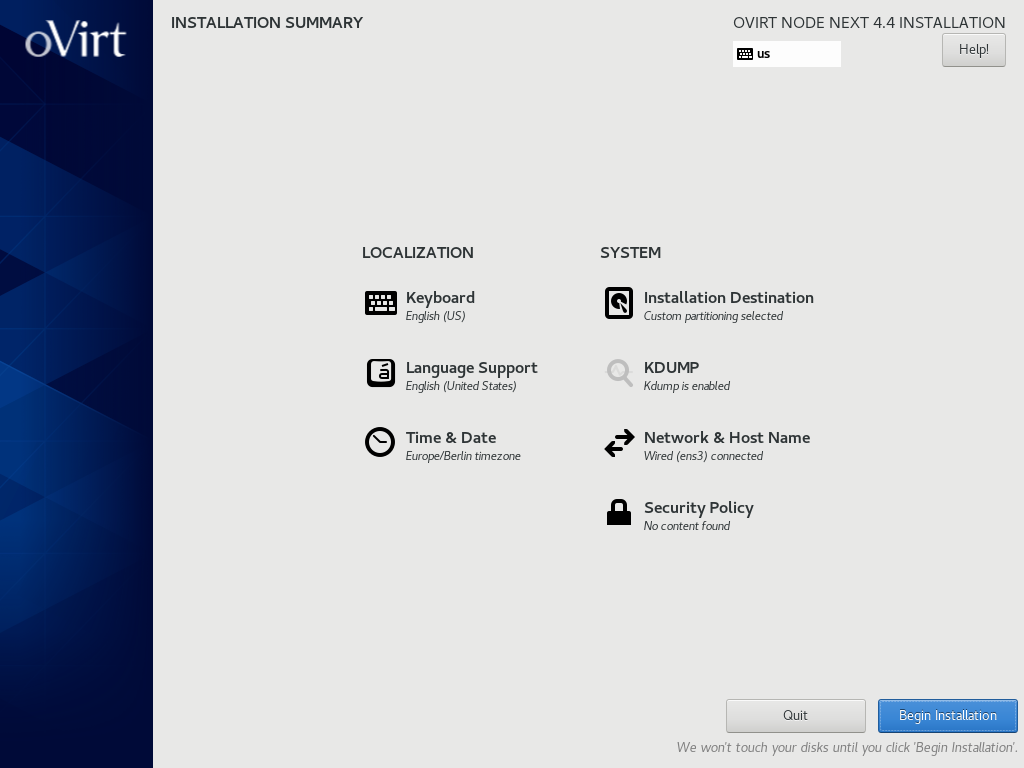
Task: Click 'Custom partitioning selected' status text
Action: click(713, 316)
